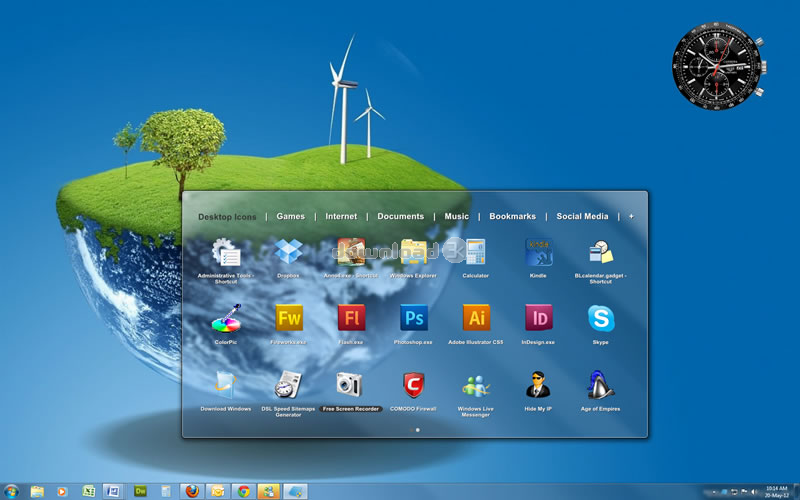Open the Download Windows icon
Screen dimensions: 800x500
point(226,385)
